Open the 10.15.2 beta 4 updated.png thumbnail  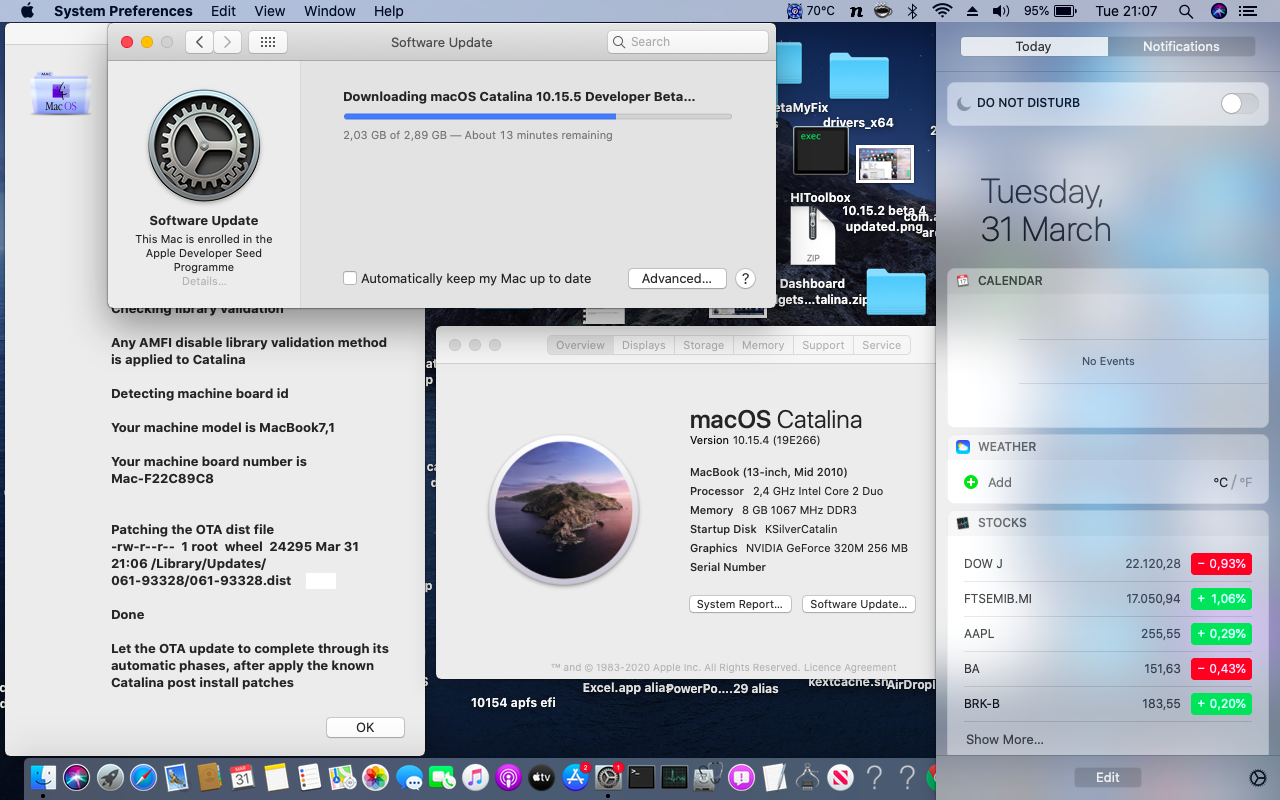pos(884,165)
